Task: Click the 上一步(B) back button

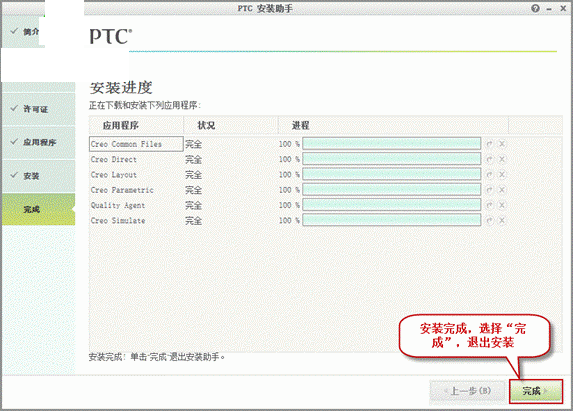Action: click(x=468, y=391)
